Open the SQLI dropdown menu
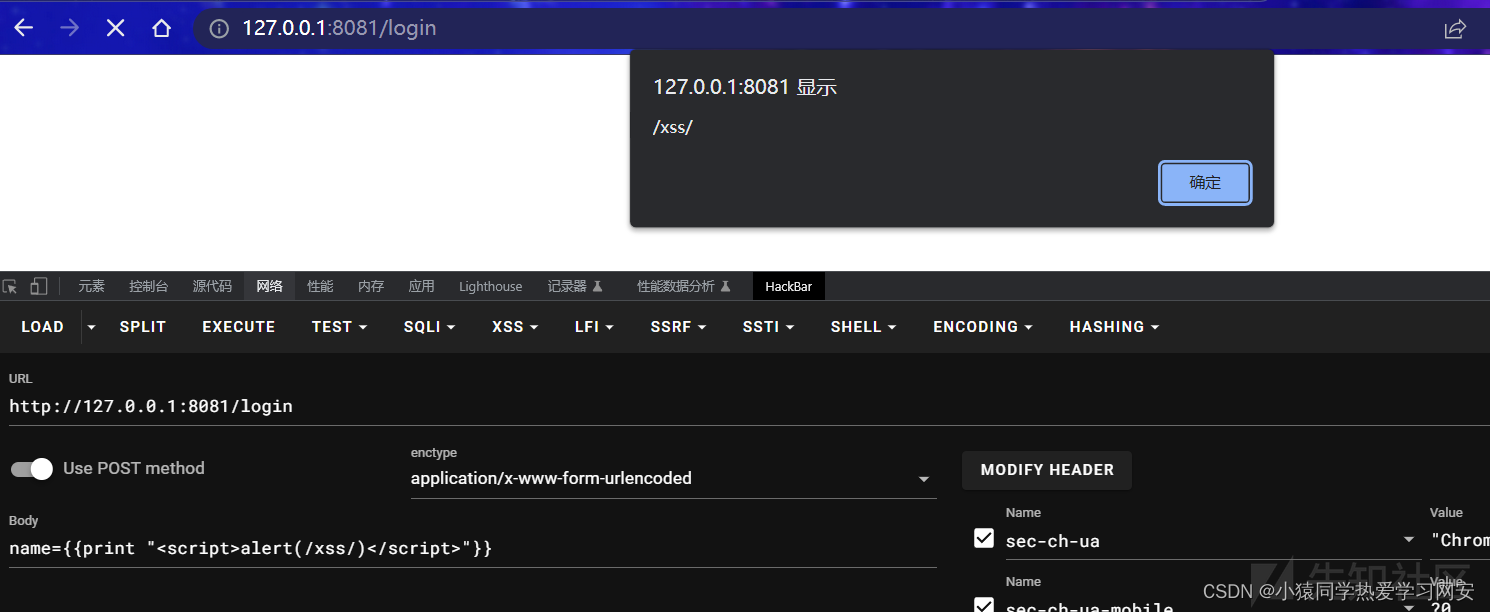This screenshot has height=612, width=1490. coord(430,327)
